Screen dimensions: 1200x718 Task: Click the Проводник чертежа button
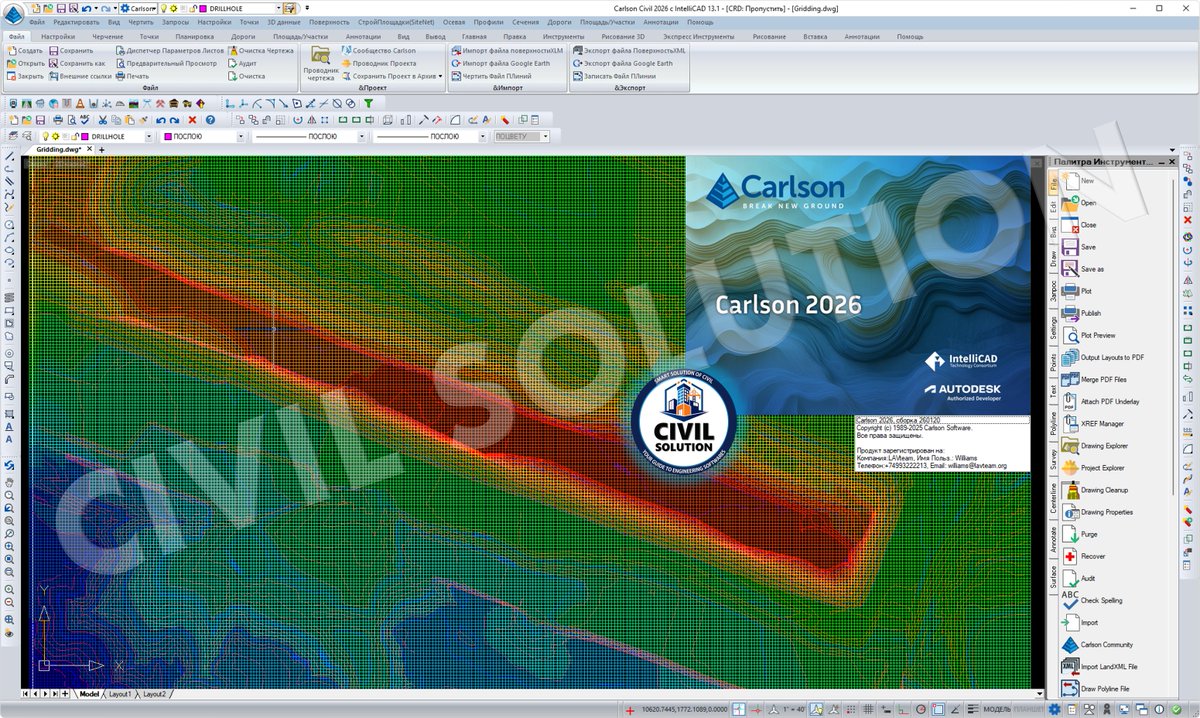click(x=321, y=63)
